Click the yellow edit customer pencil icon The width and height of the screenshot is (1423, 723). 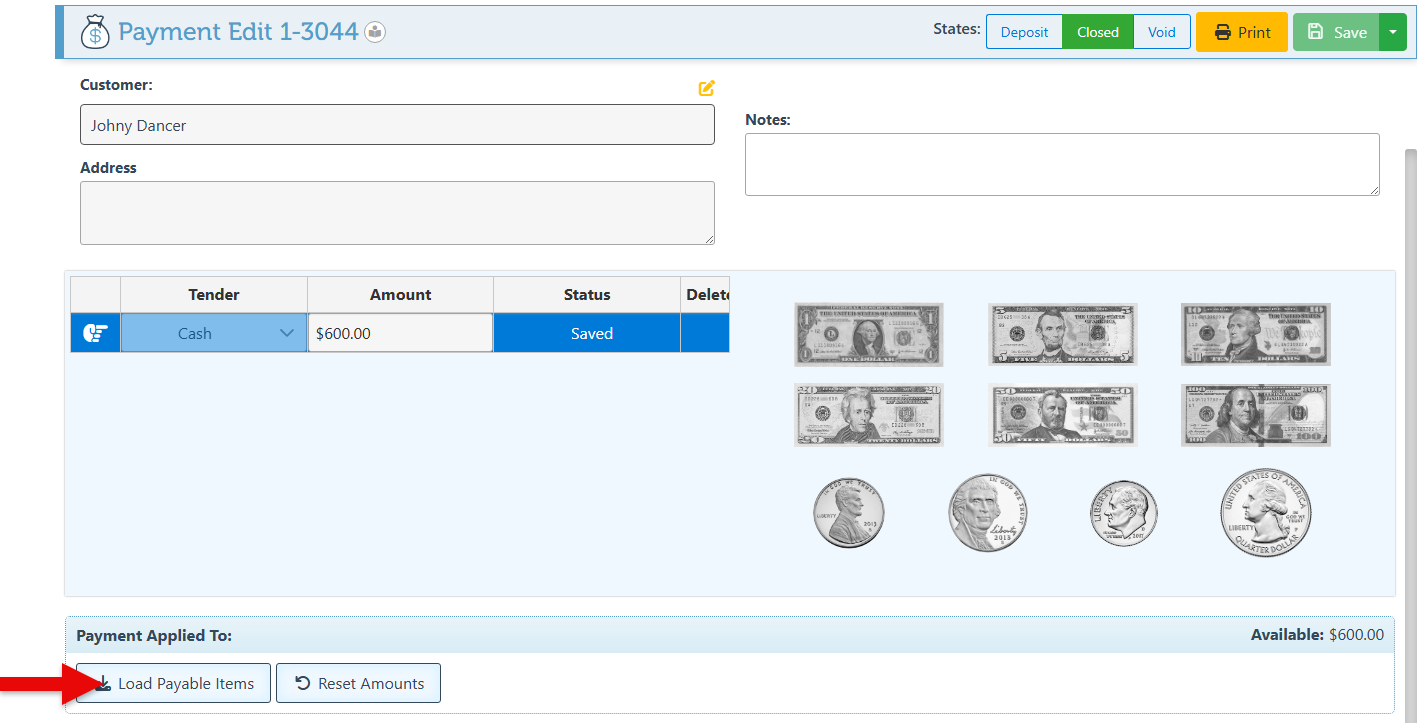tap(707, 88)
